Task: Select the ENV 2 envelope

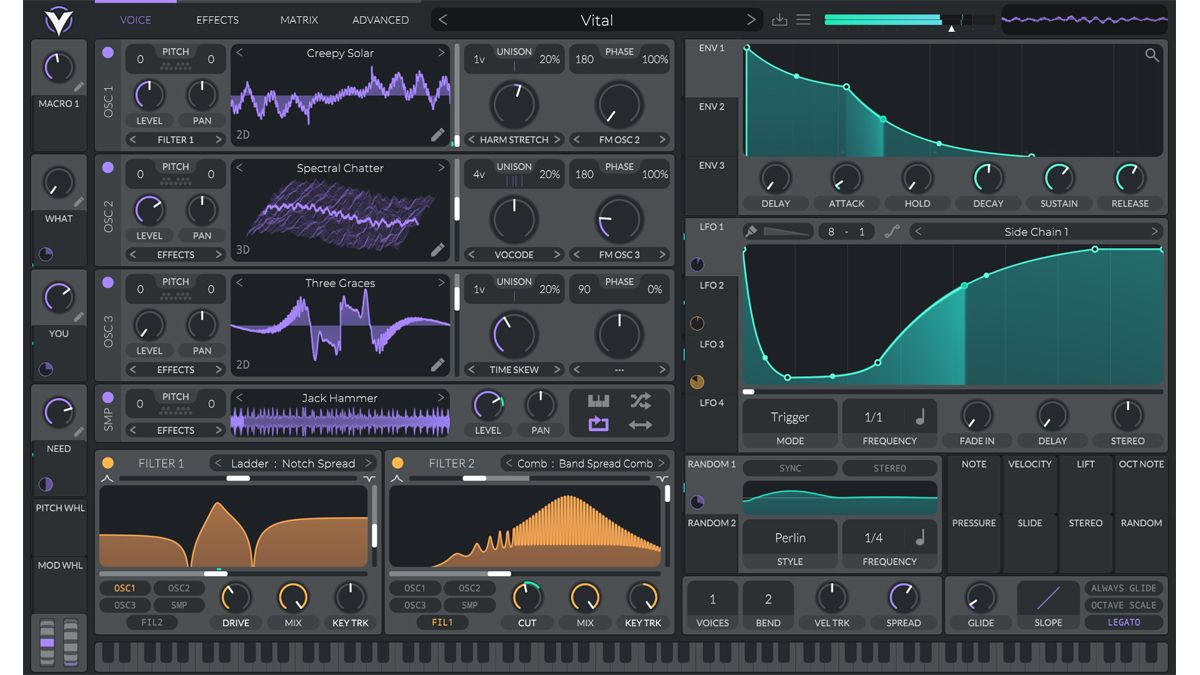Action: click(711, 107)
